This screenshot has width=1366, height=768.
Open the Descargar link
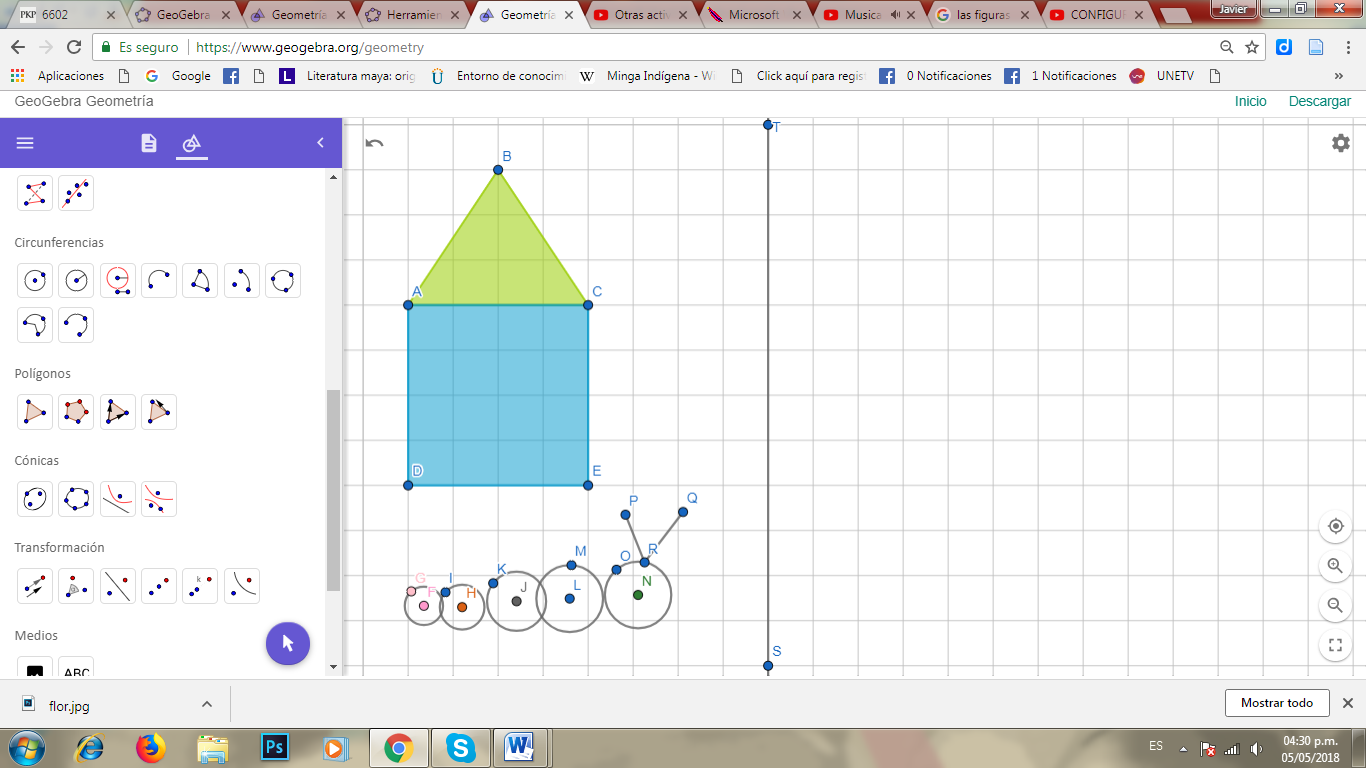[x=1320, y=101]
